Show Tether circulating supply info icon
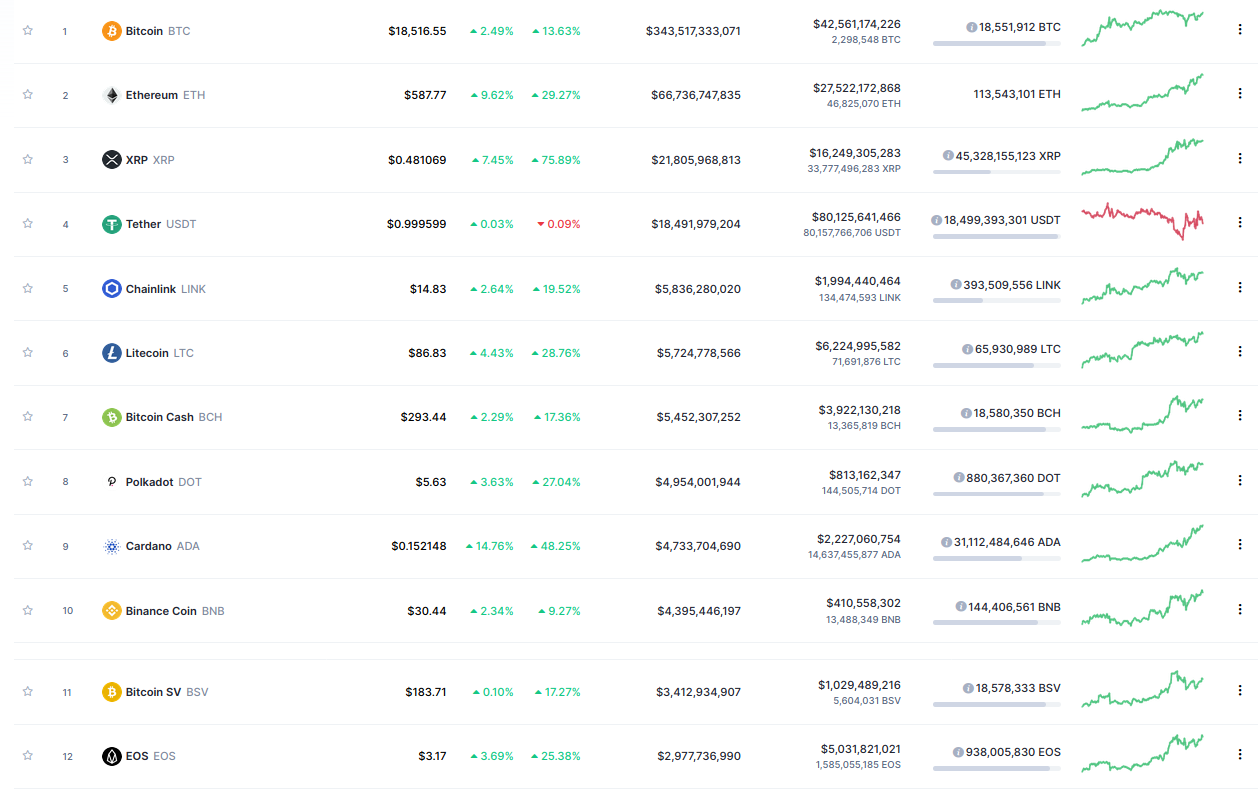This screenshot has width=1258, height=790. point(936,220)
